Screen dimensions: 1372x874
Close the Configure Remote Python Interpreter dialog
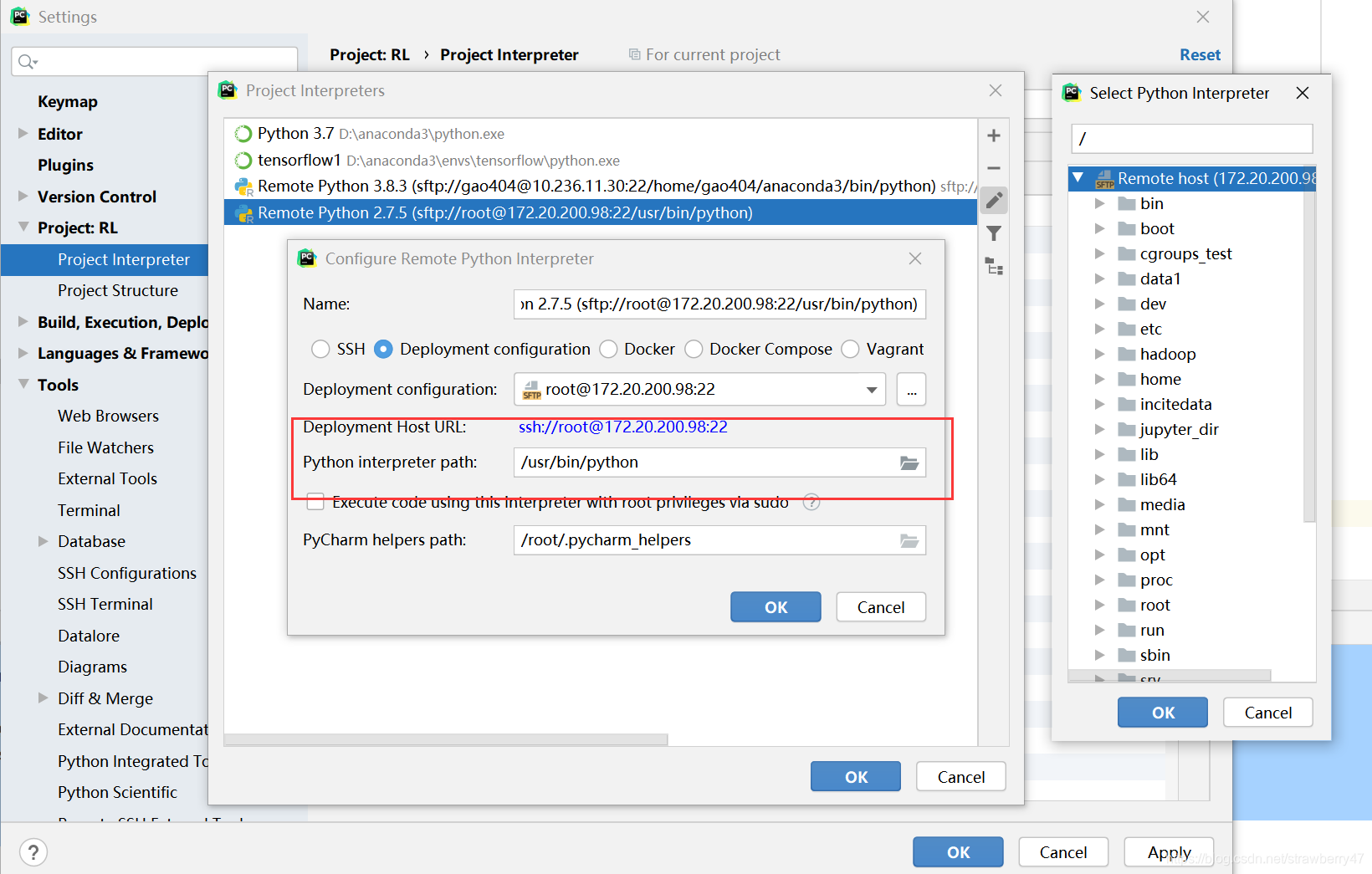coord(915,258)
